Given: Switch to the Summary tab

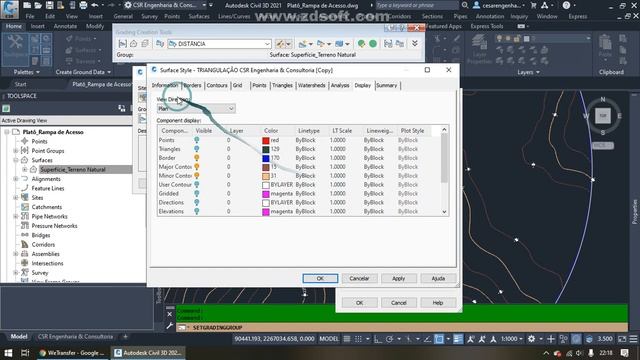Looking at the screenshot, I should pyautogui.click(x=386, y=85).
